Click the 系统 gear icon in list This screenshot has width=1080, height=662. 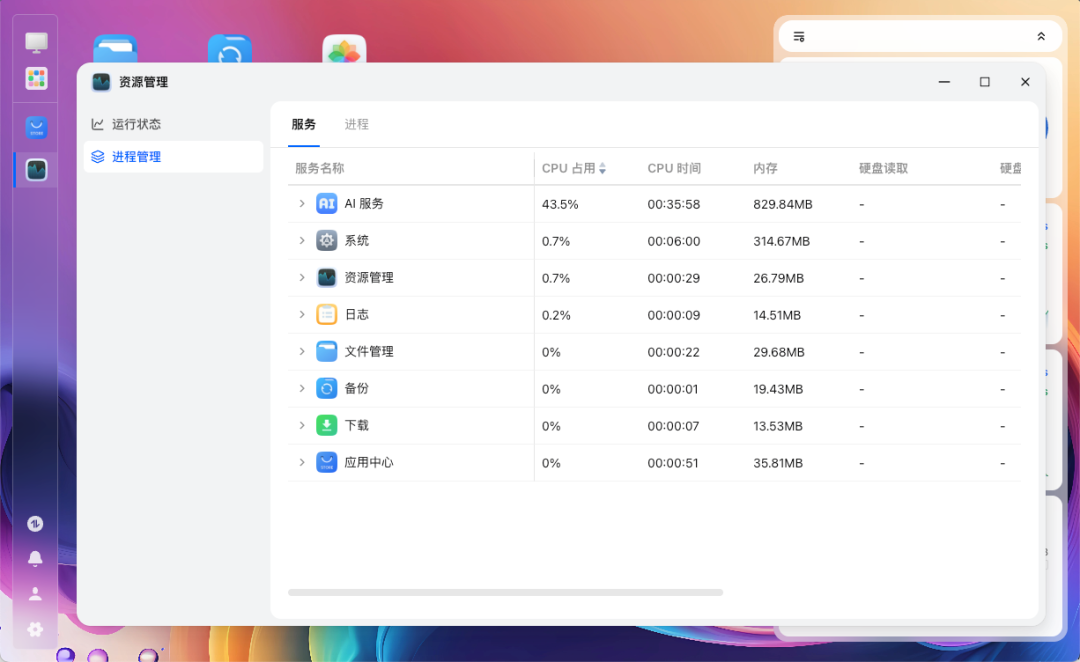pos(327,241)
